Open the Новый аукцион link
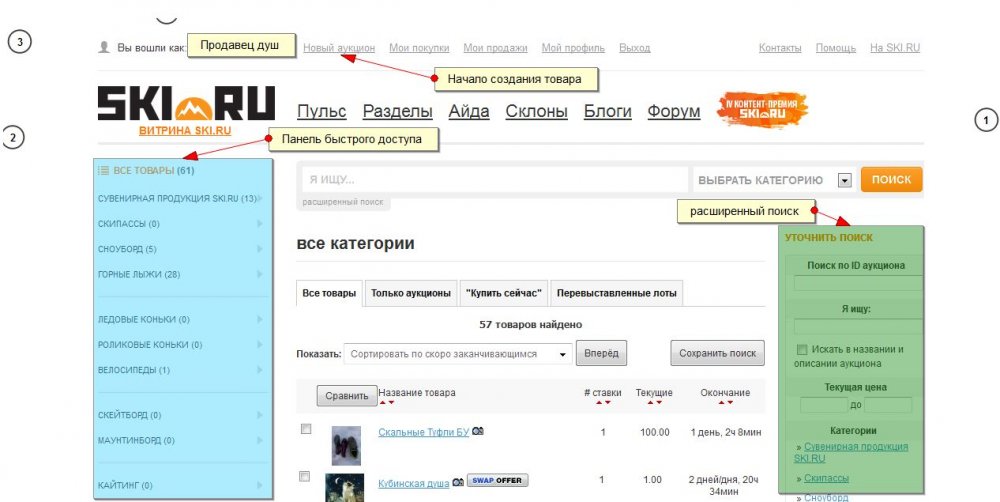 click(339, 48)
